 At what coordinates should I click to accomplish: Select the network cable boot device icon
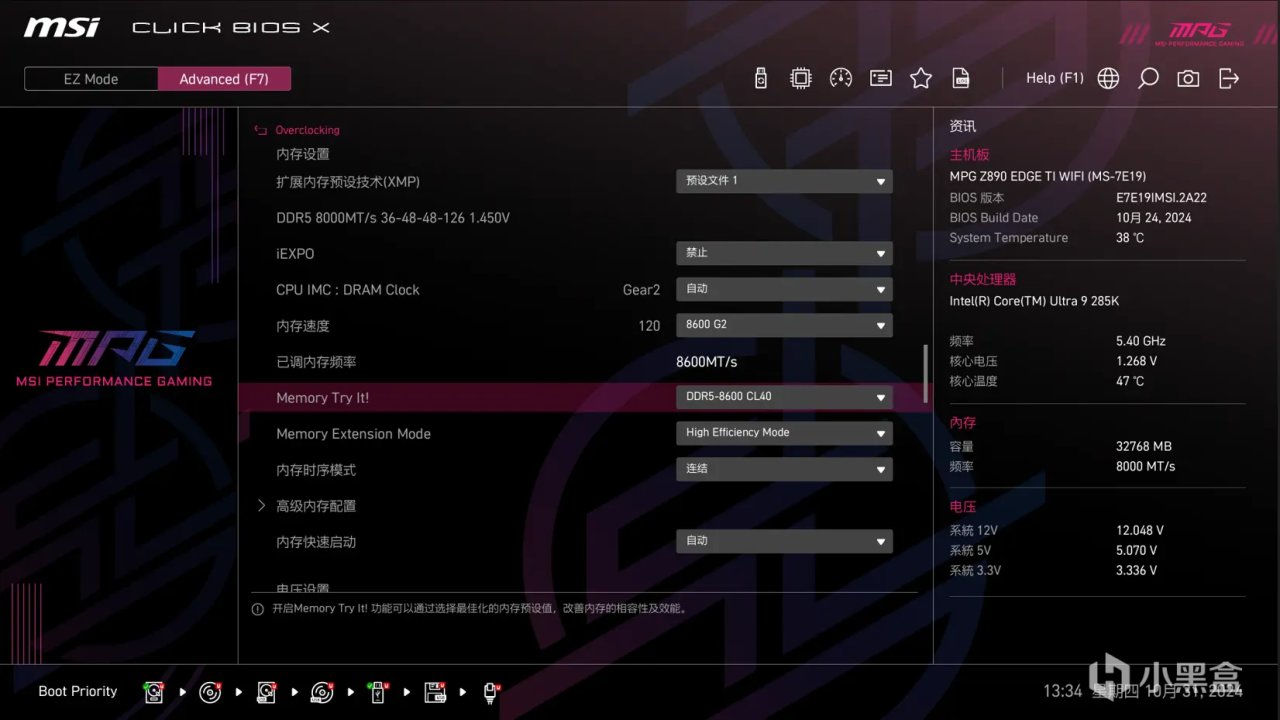[x=491, y=692]
